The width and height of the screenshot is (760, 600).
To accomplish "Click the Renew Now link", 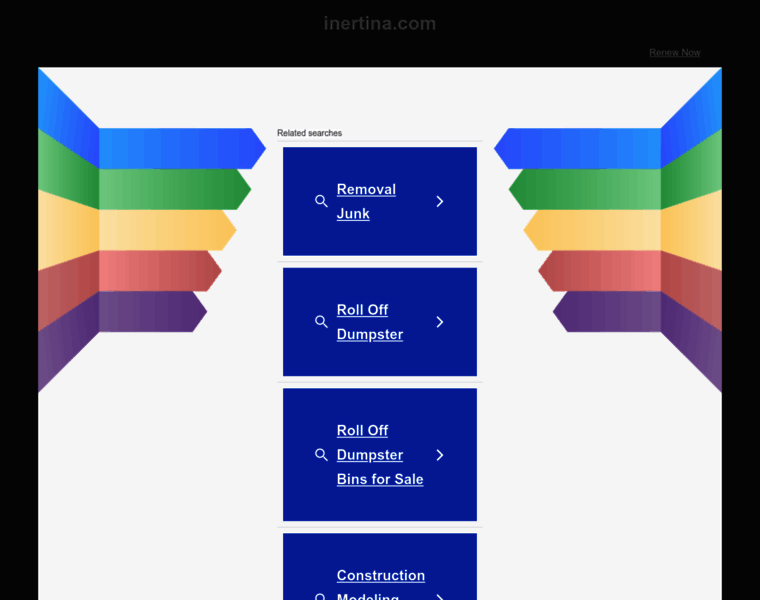I will point(675,52).
